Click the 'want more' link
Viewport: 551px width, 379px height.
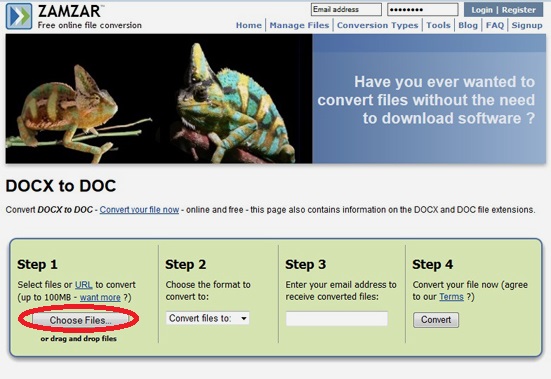100,297
